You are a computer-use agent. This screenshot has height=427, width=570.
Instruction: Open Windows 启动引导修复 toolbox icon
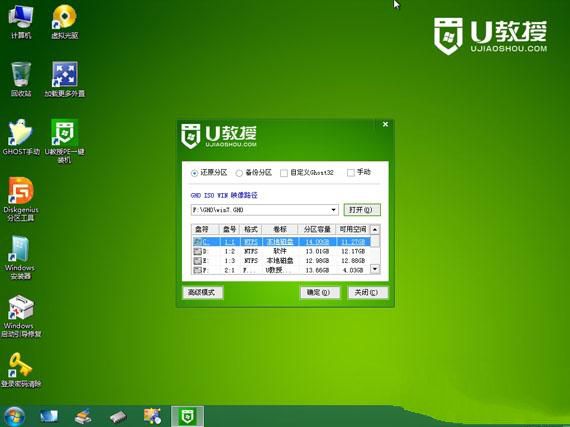point(21,316)
